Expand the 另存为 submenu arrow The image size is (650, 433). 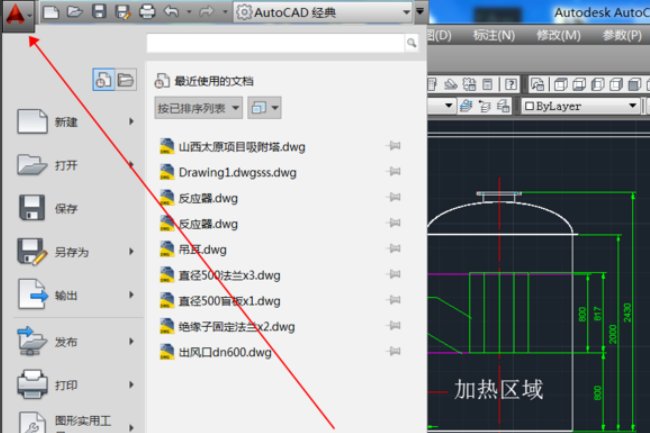(x=131, y=252)
